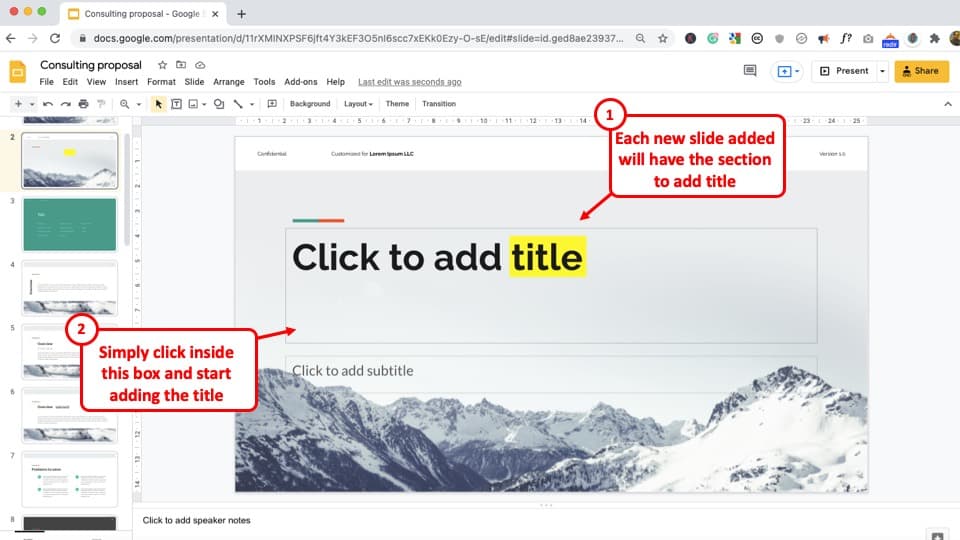Open the File menu

[x=47, y=82]
